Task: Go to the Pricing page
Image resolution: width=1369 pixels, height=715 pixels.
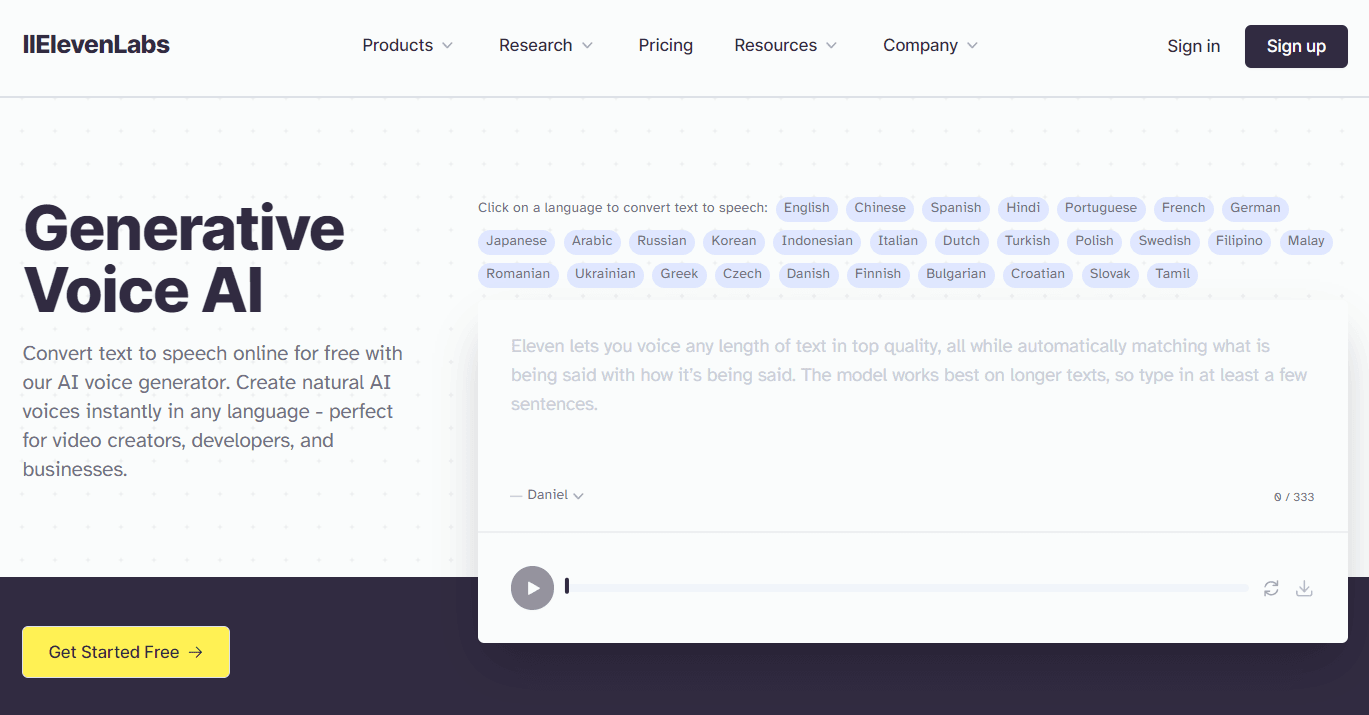Action: [x=665, y=46]
